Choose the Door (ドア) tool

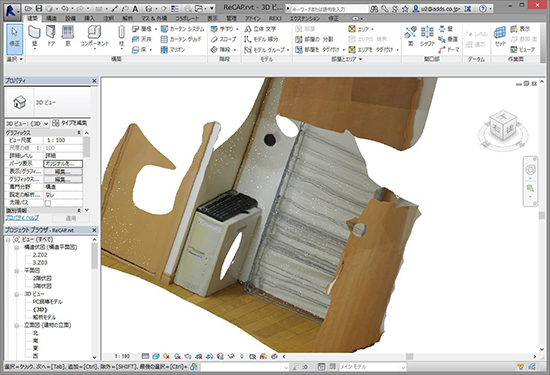(51, 36)
